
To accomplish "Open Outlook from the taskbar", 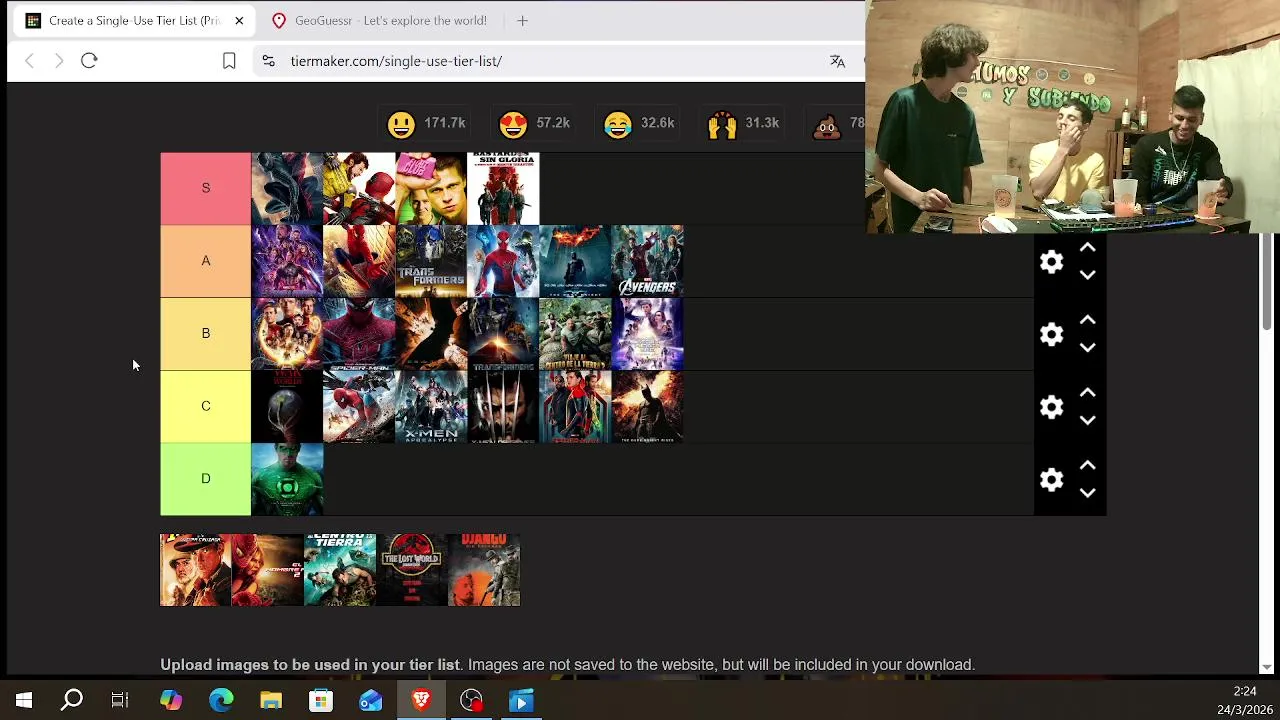I will [371, 701].
